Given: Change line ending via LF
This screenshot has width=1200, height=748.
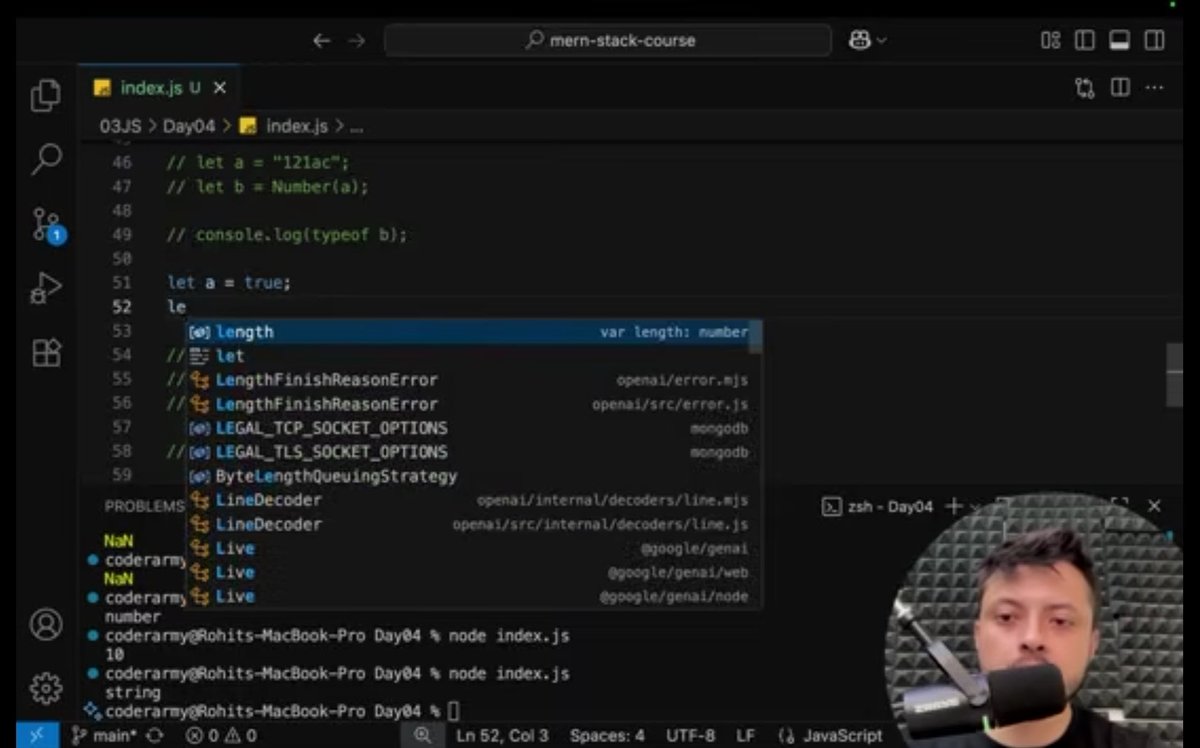Looking at the screenshot, I should coord(746,735).
